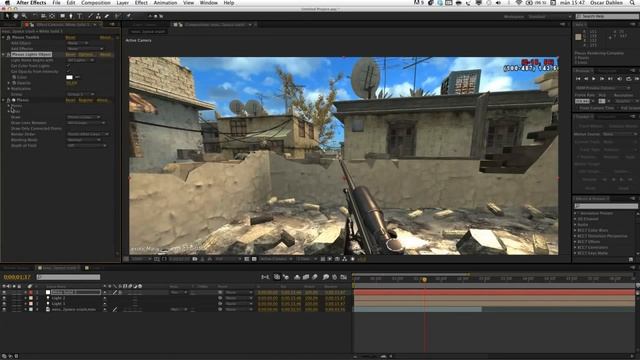Viewport: 640px width, 360px height.
Task: Hide the footage layer in row 4
Action: pyautogui.click(x=4, y=309)
